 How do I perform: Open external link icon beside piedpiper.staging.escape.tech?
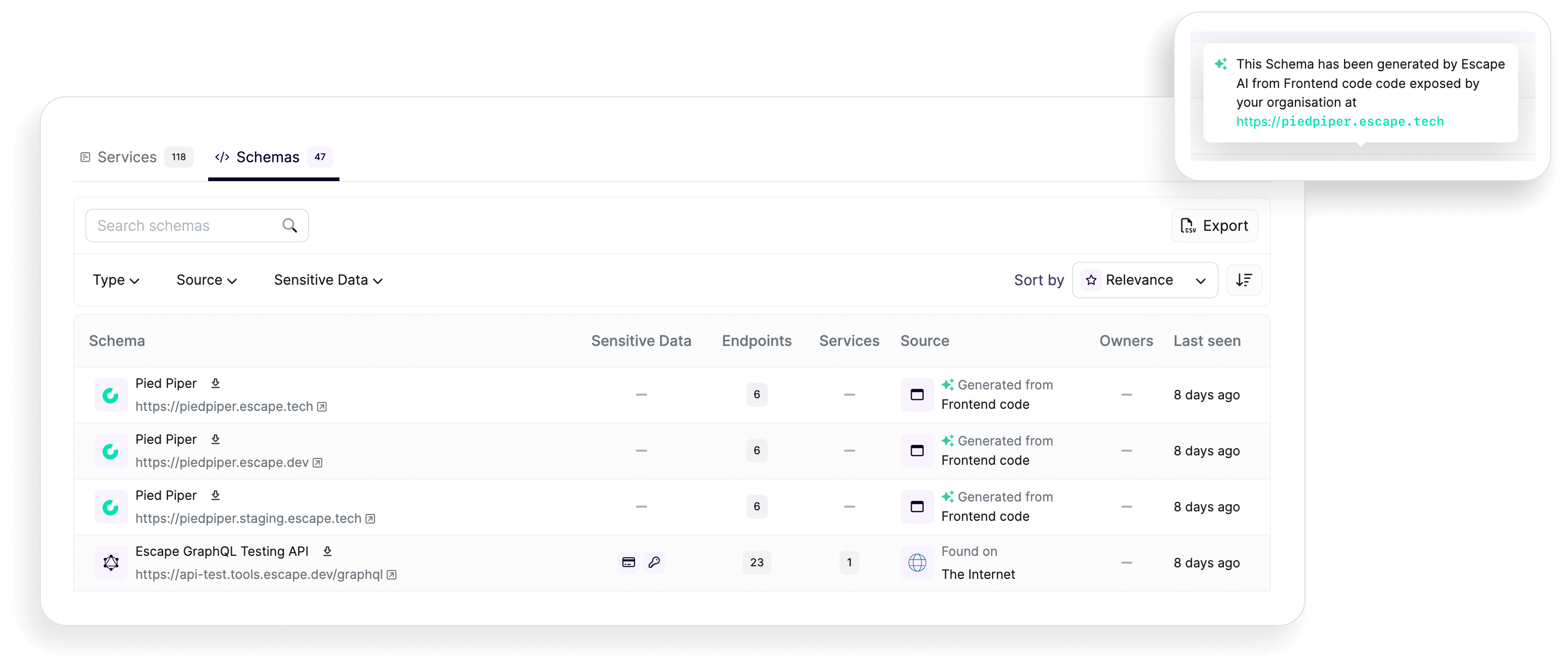369,519
